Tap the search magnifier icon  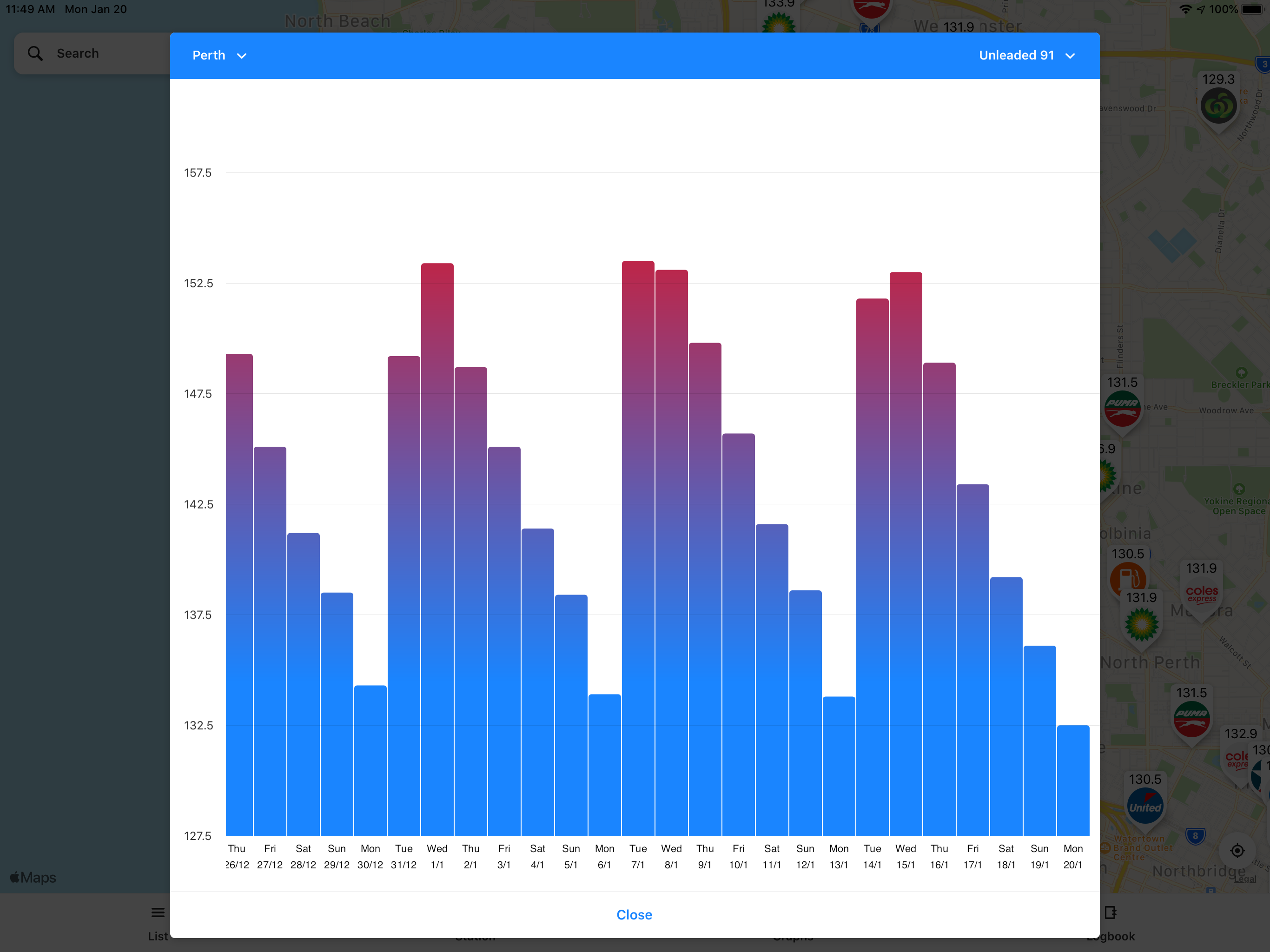coord(35,53)
